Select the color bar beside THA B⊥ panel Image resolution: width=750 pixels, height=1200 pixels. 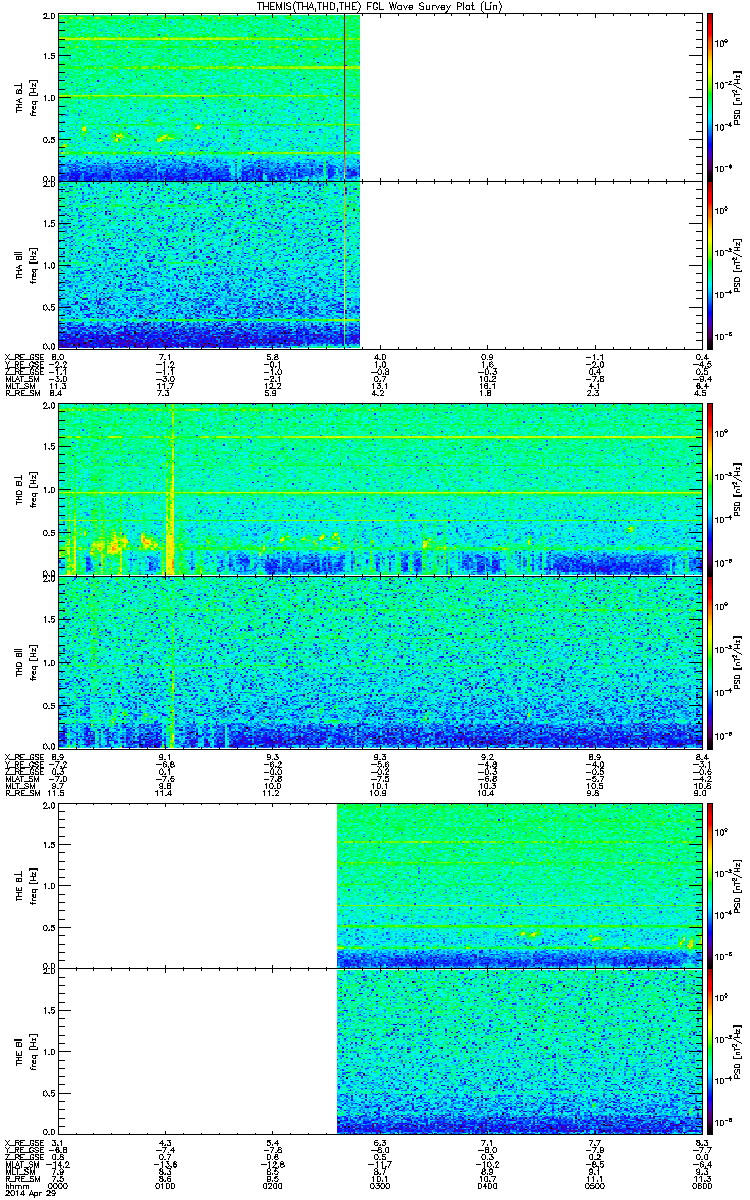click(x=710, y=97)
